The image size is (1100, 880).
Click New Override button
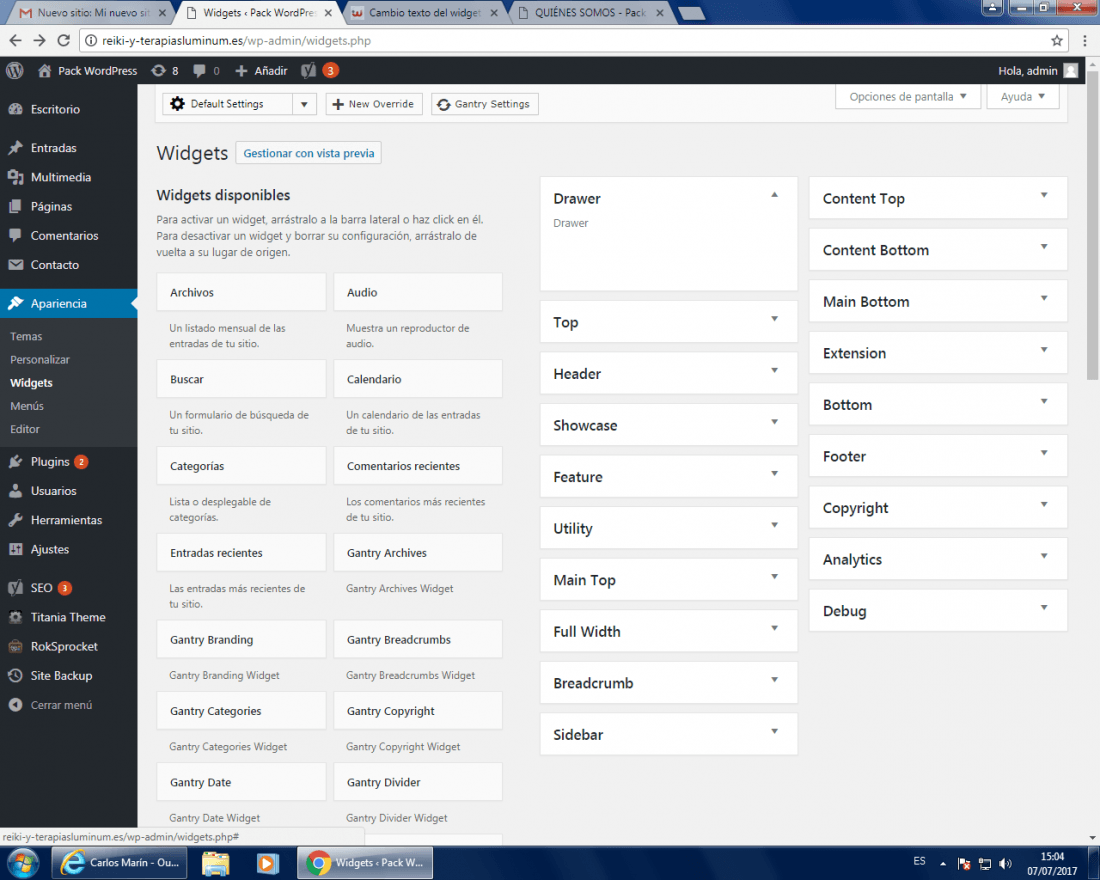click(374, 104)
